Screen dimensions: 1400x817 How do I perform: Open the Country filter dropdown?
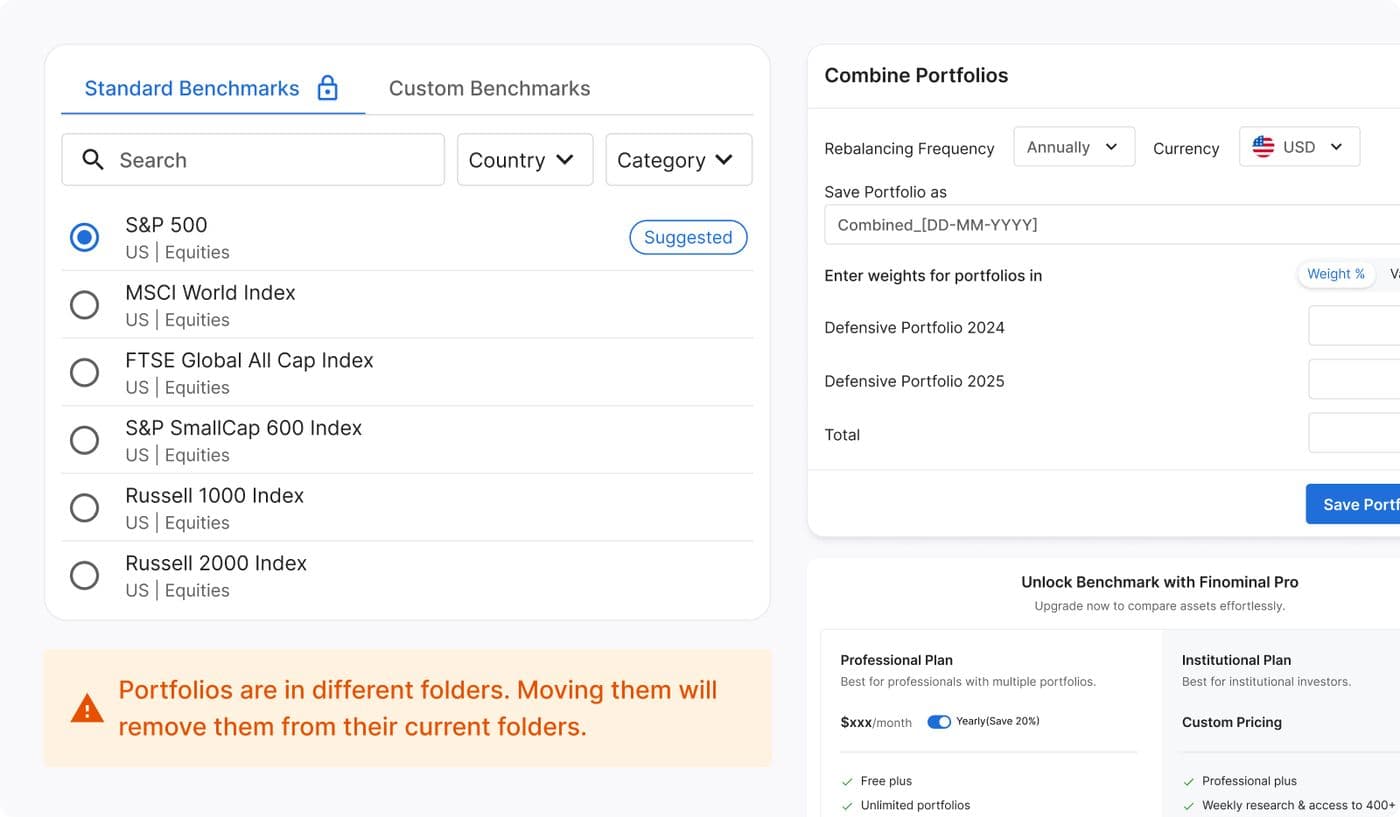(x=525, y=160)
